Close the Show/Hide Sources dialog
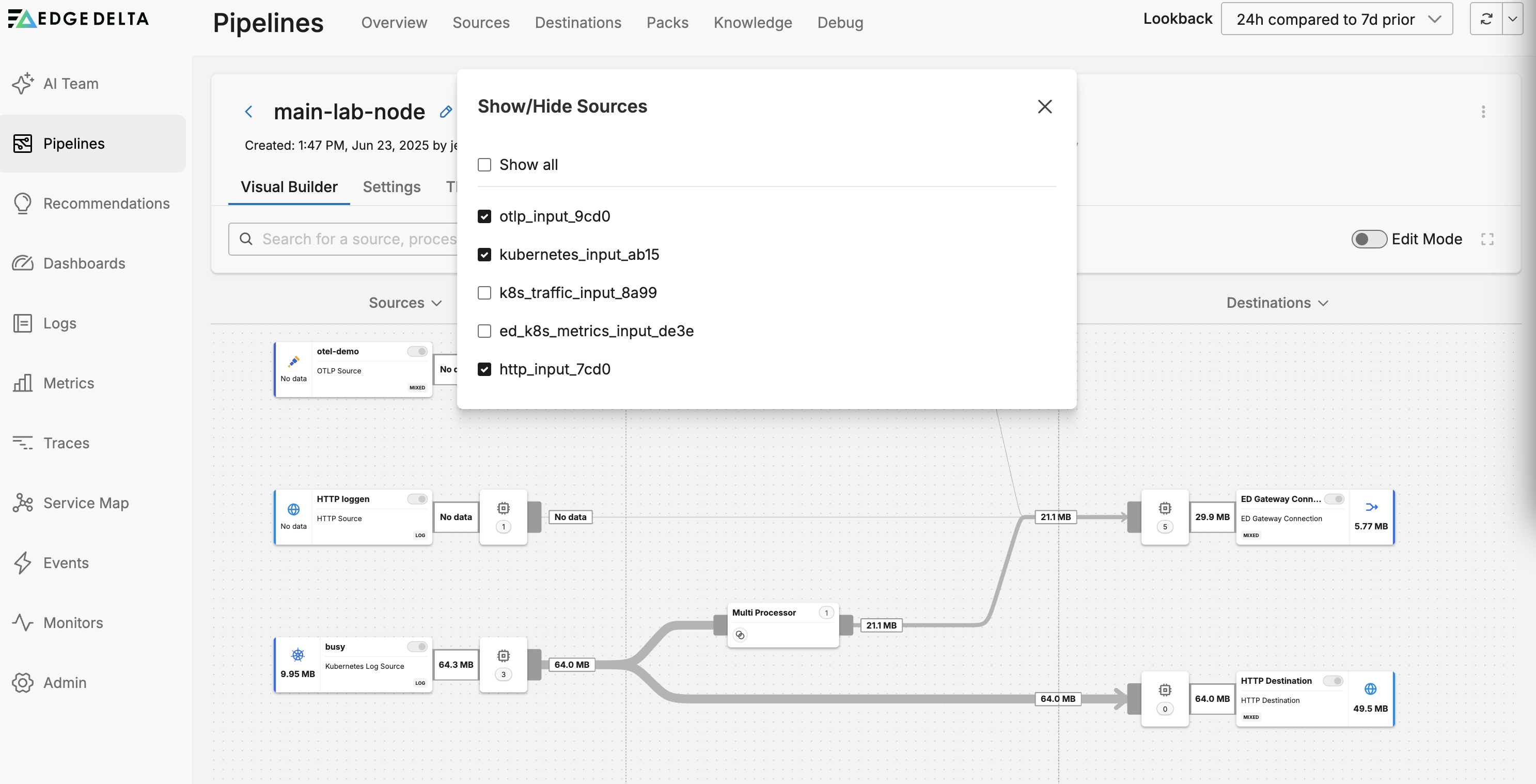 click(x=1044, y=107)
